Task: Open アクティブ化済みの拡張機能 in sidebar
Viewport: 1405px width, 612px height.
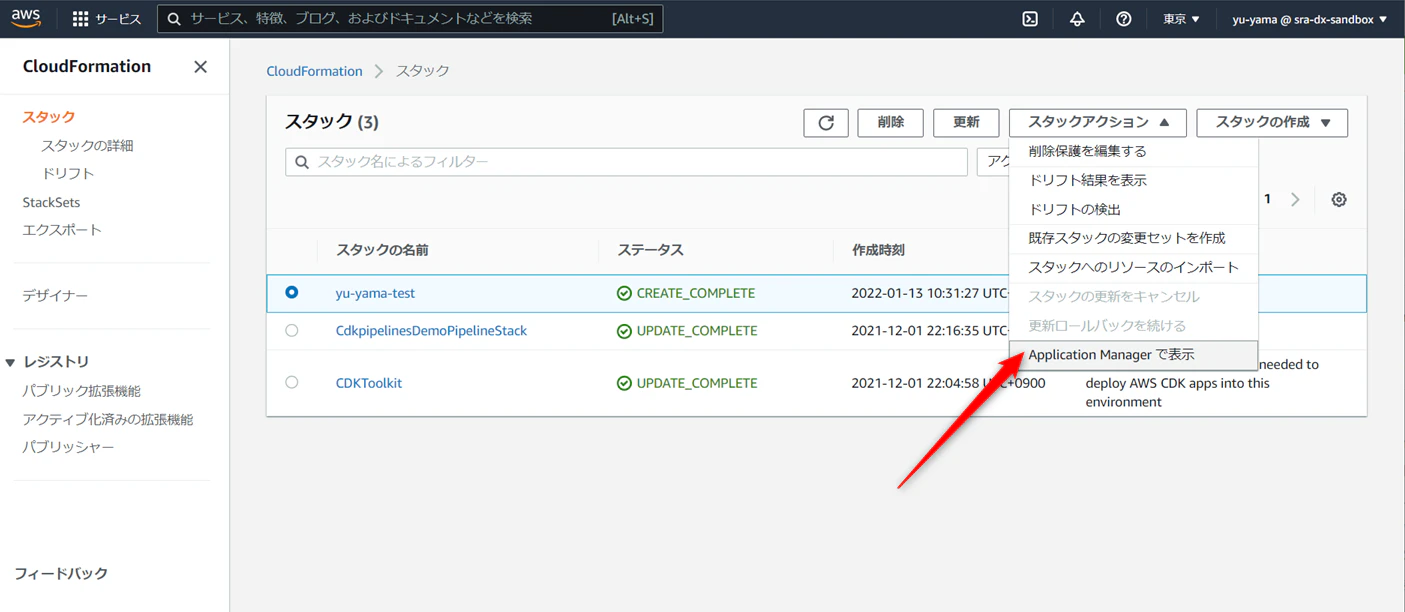Action: [x=108, y=419]
